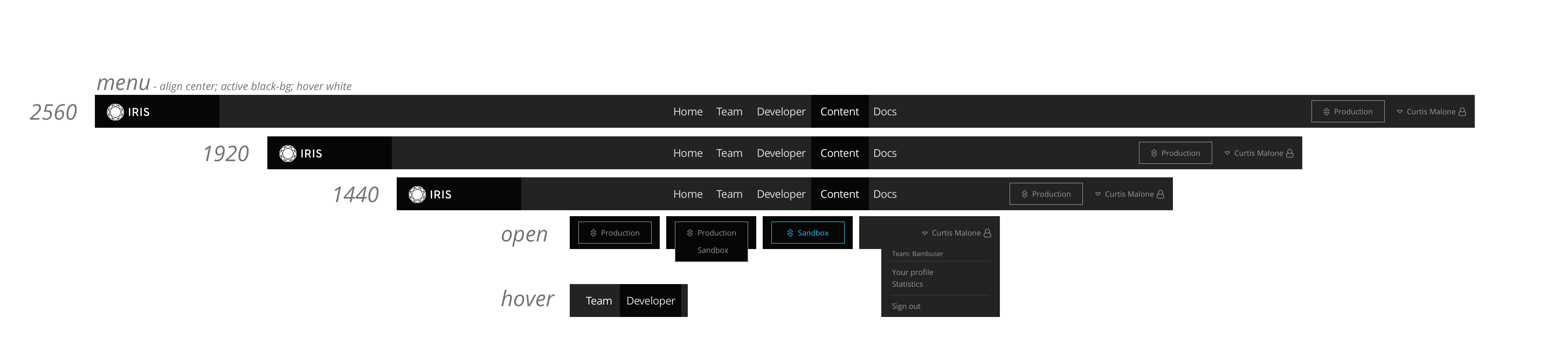Click the user profile icon in the 1920 bar

click(x=1289, y=153)
